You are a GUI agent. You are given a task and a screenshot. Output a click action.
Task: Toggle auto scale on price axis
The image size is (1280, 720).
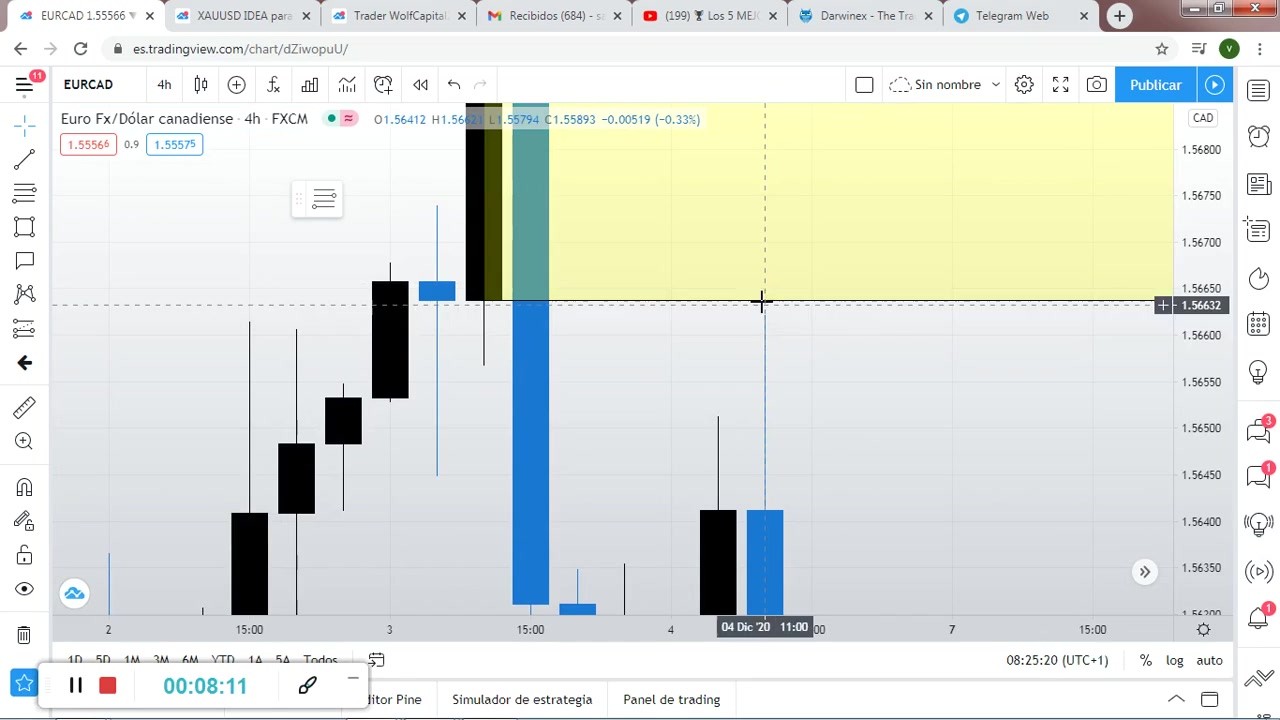pyautogui.click(x=1209, y=660)
